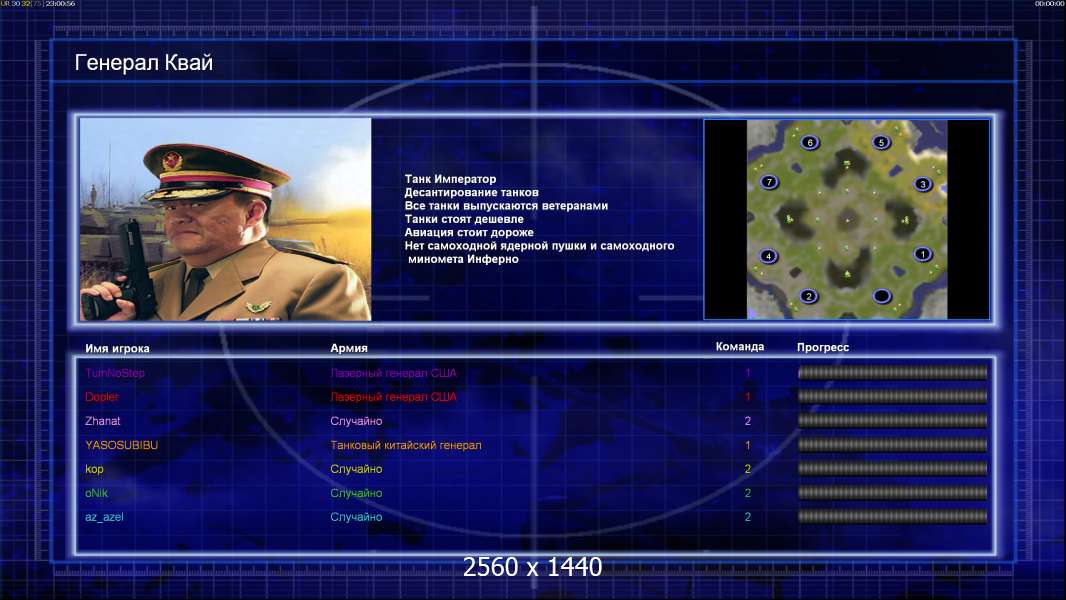Click team number in YASOSUBIBU row
This screenshot has width=1066, height=600.
pyautogui.click(x=747, y=445)
